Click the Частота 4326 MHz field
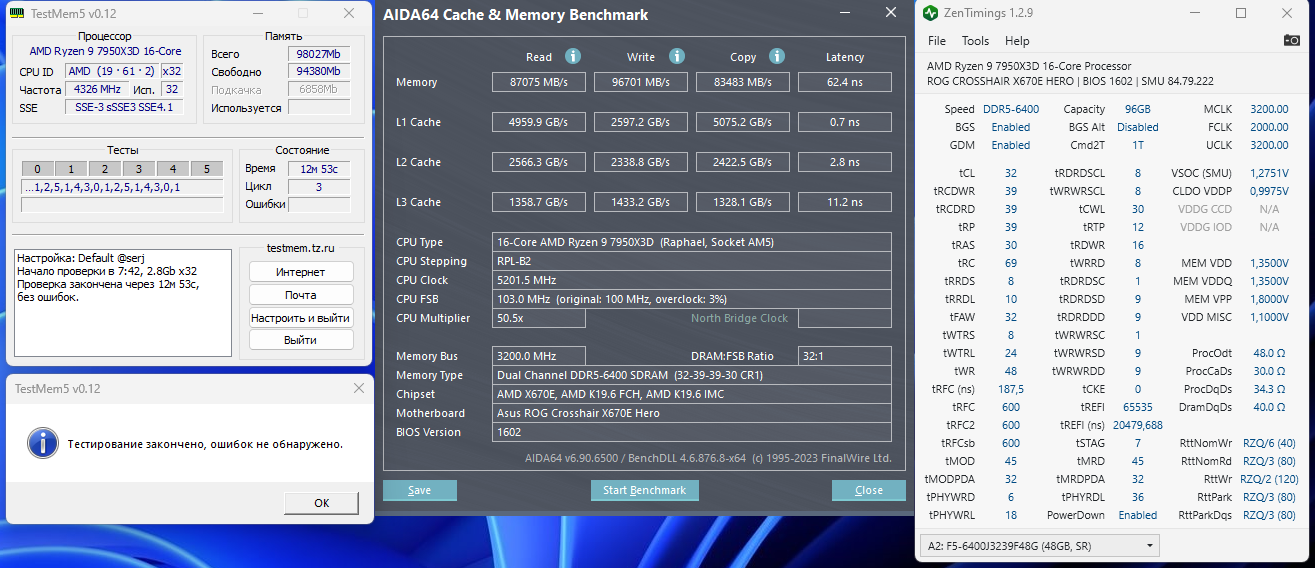Screen dimensions: 1315x568 [97, 90]
